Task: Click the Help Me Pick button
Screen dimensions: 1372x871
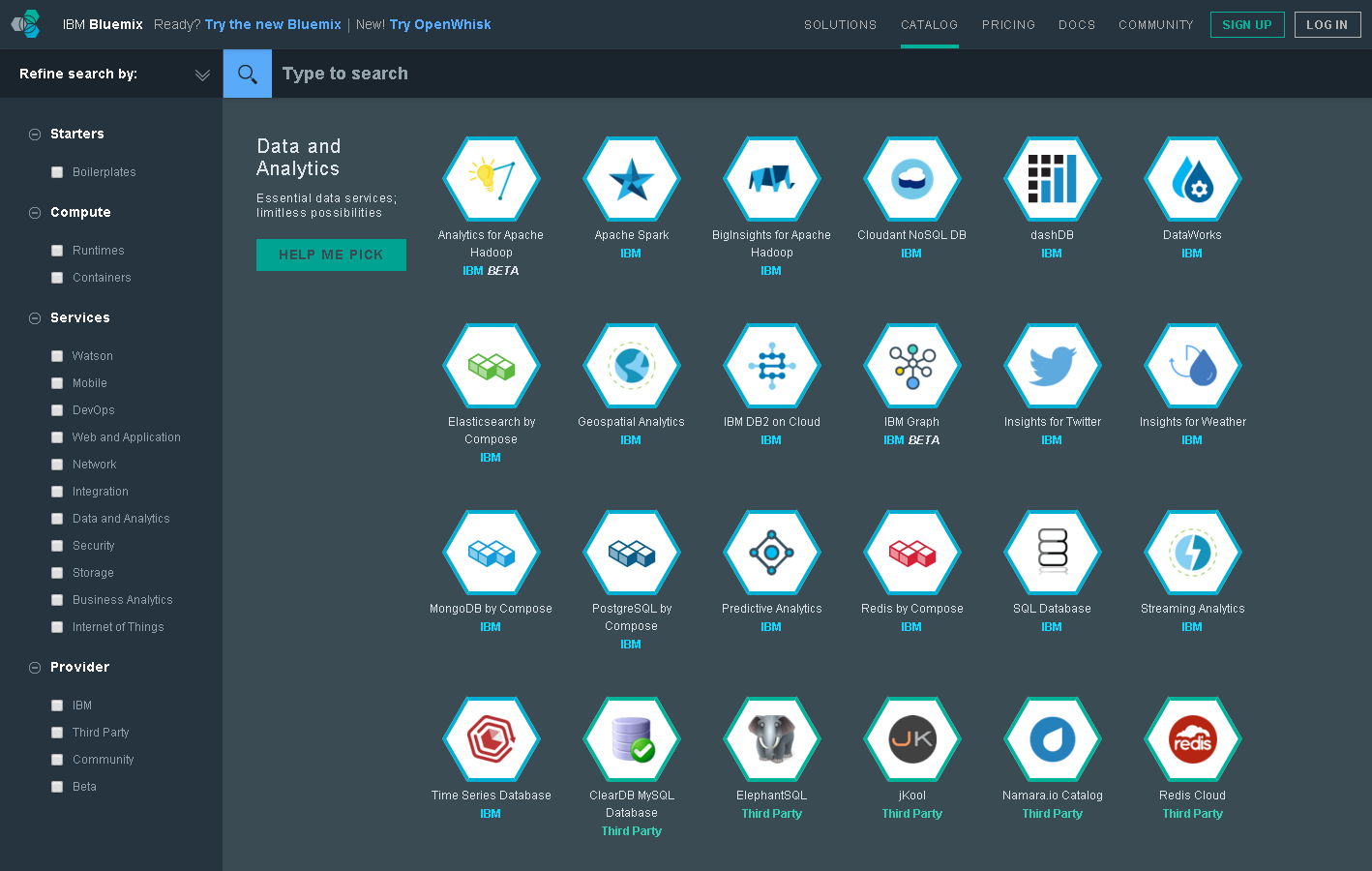Action: point(331,255)
